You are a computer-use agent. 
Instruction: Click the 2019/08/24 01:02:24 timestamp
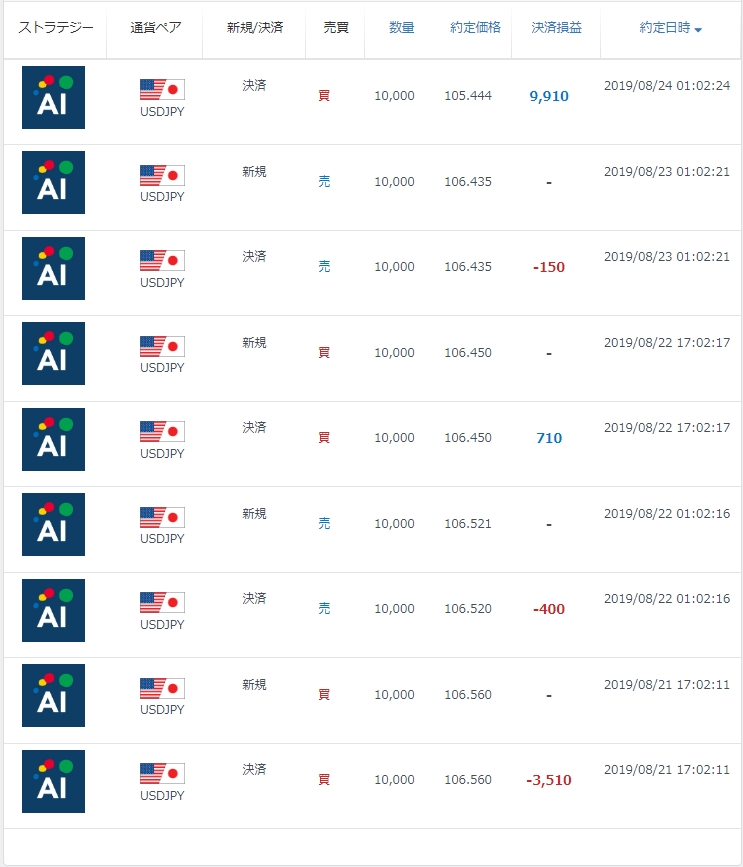pos(667,86)
